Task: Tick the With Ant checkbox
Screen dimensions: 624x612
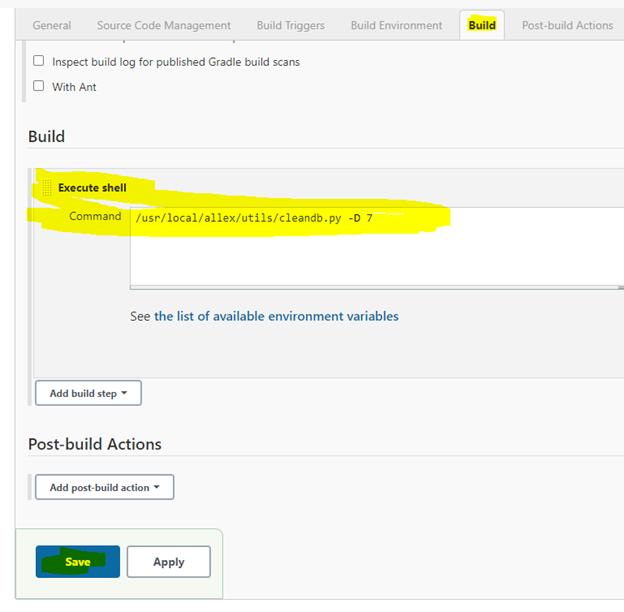Action: (39, 86)
